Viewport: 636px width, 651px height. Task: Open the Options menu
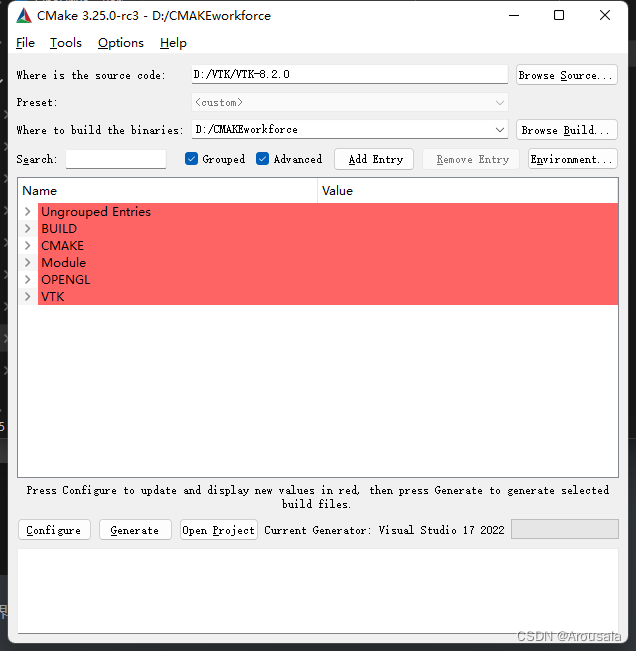pos(121,43)
